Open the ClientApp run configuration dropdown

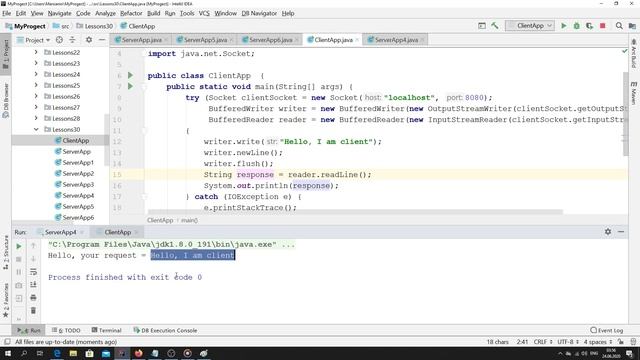[x=530, y=26]
